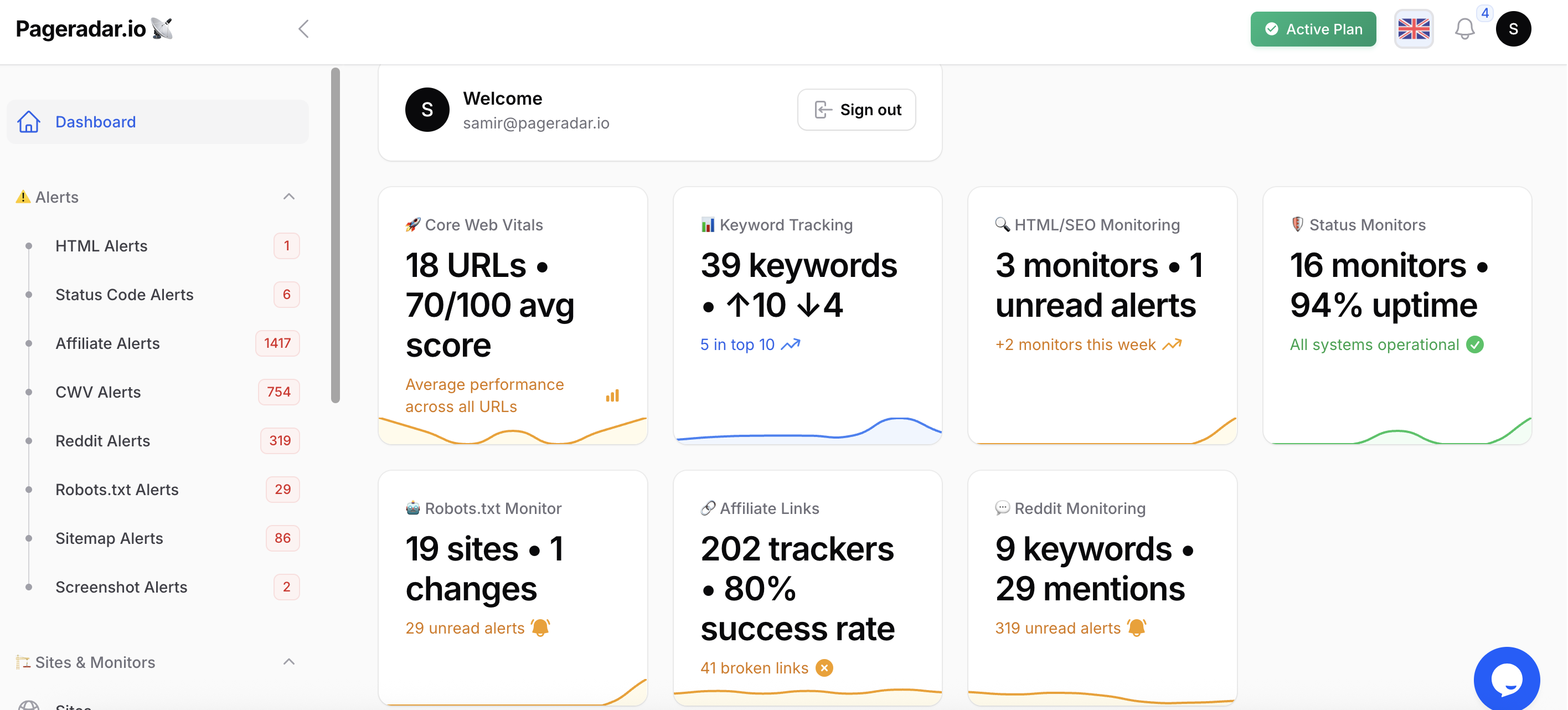Click the Active Plan button

pyautogui.click(x=1312, y=29)
